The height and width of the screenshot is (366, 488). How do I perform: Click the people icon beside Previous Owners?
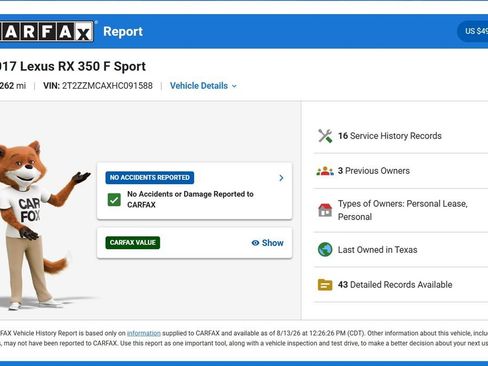click(x=325, y=171)
